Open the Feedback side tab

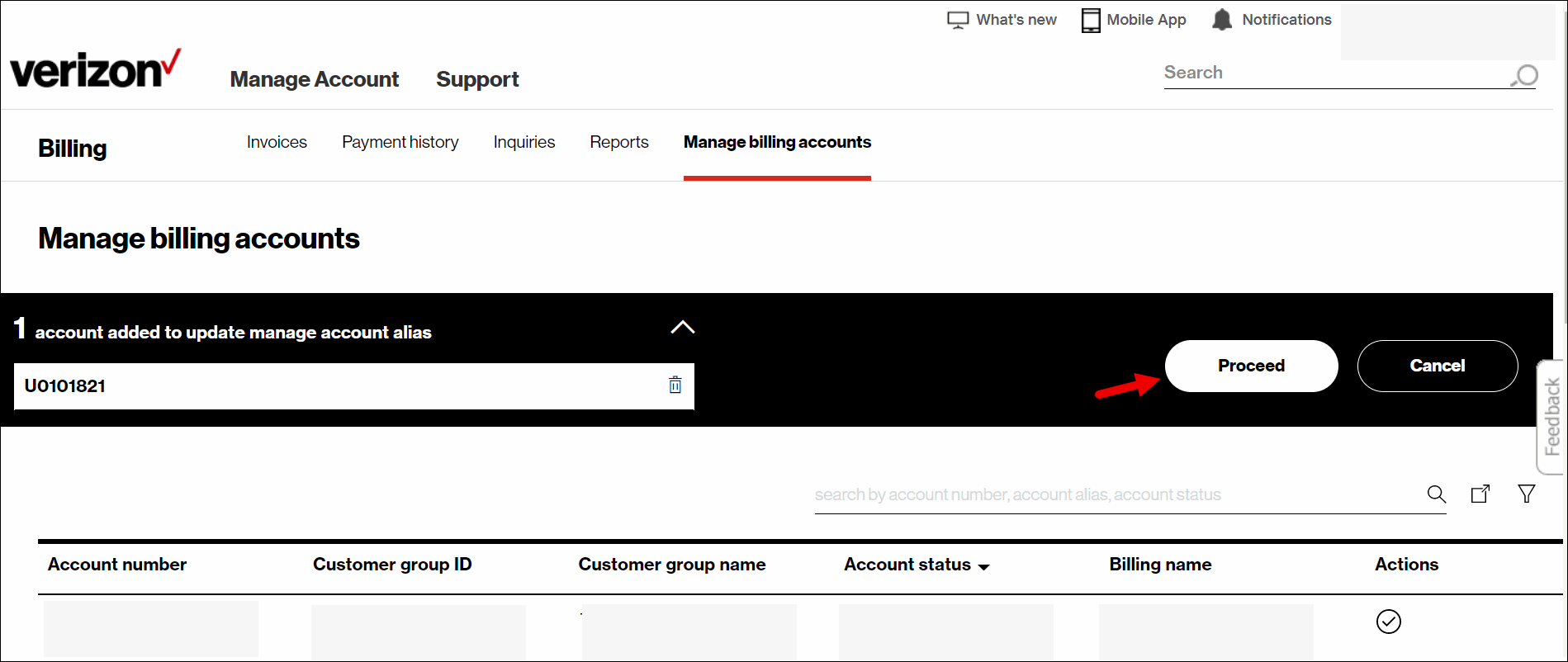click(1551, 417)
